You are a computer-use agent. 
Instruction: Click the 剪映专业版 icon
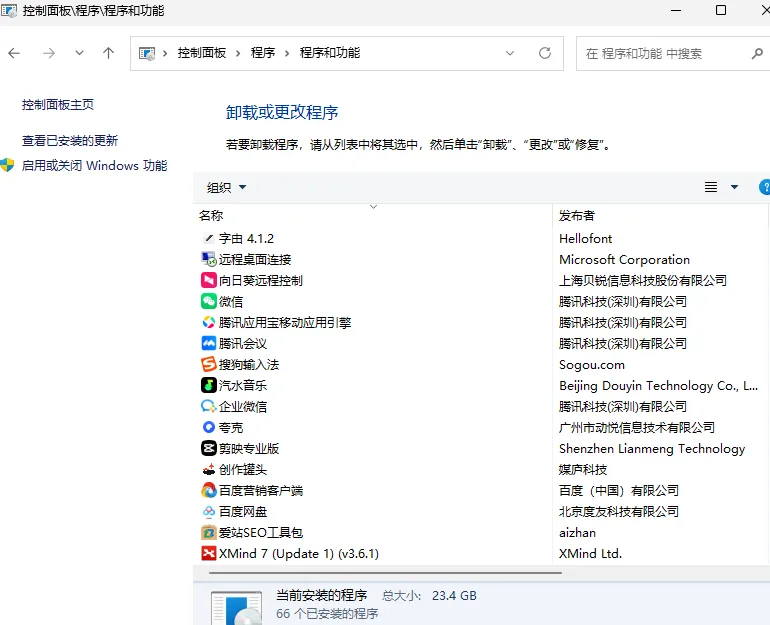pos(209,448)
